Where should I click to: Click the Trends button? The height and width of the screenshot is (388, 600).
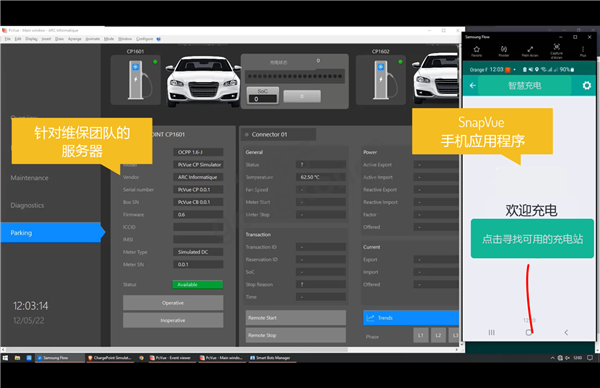tap(411, 318)
